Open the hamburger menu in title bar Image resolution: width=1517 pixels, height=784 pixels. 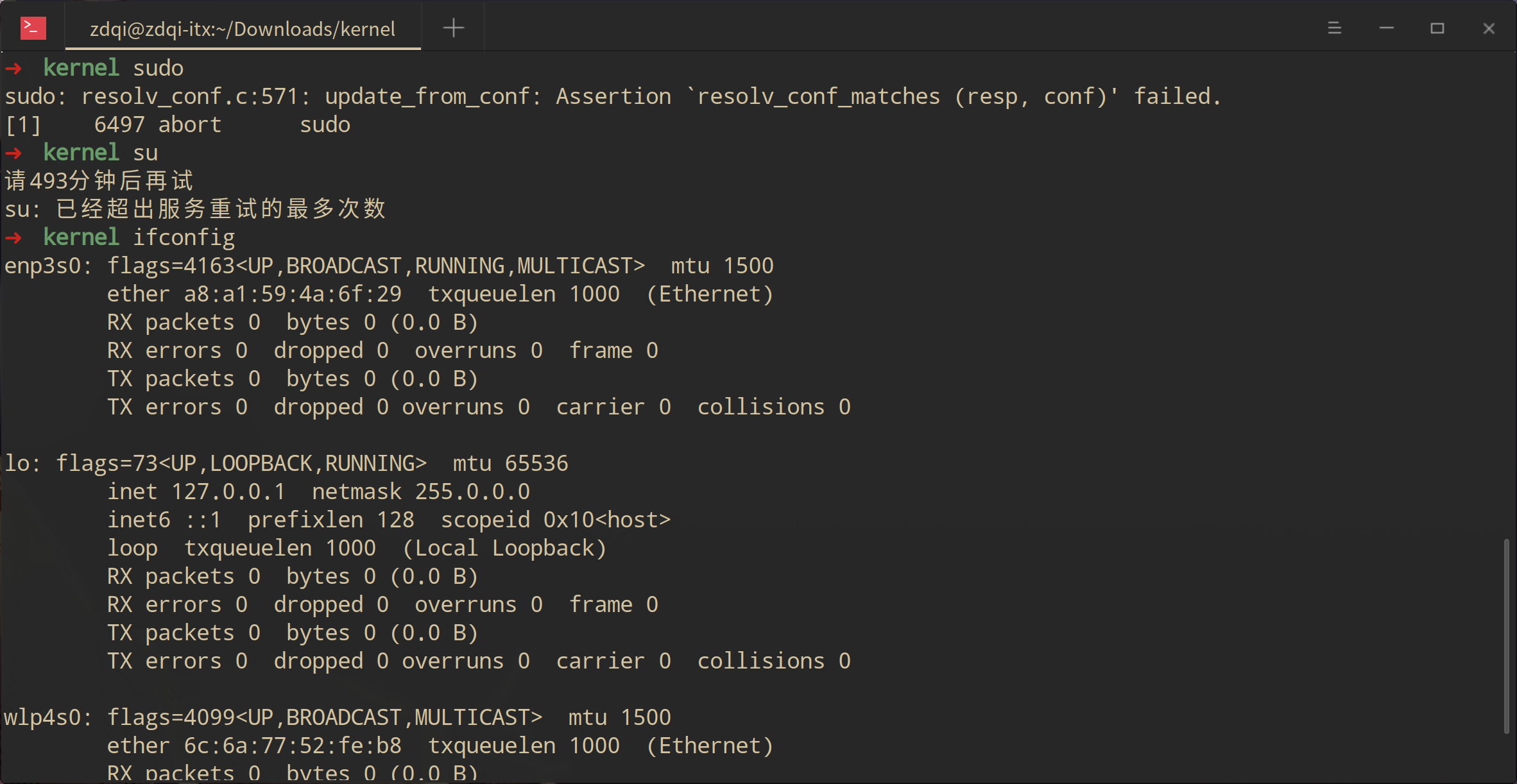point(1334,28)
